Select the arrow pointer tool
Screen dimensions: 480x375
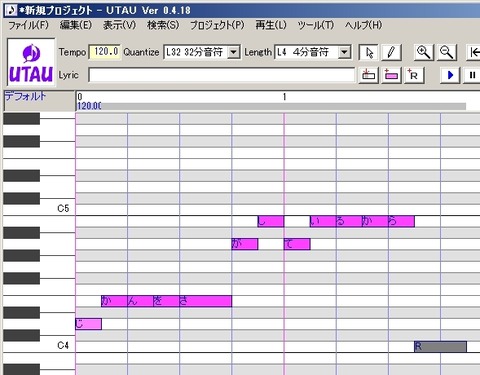368,53
